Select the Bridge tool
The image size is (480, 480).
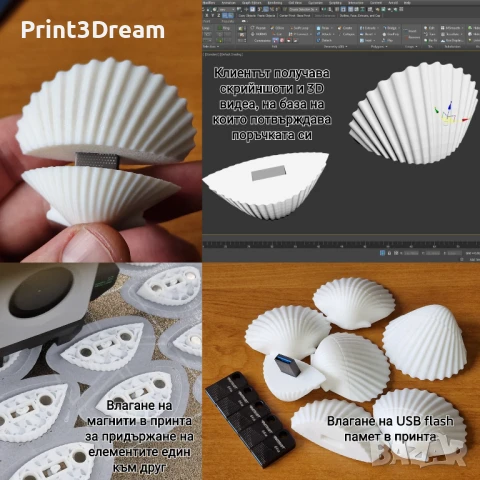pos(390,28)
